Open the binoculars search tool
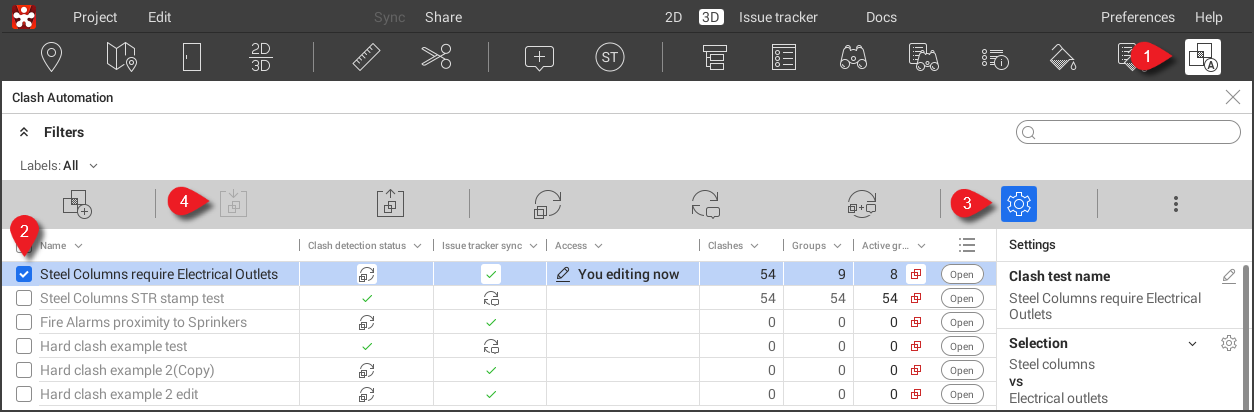Screen dimensions: 1254x412 click(852, 57)
